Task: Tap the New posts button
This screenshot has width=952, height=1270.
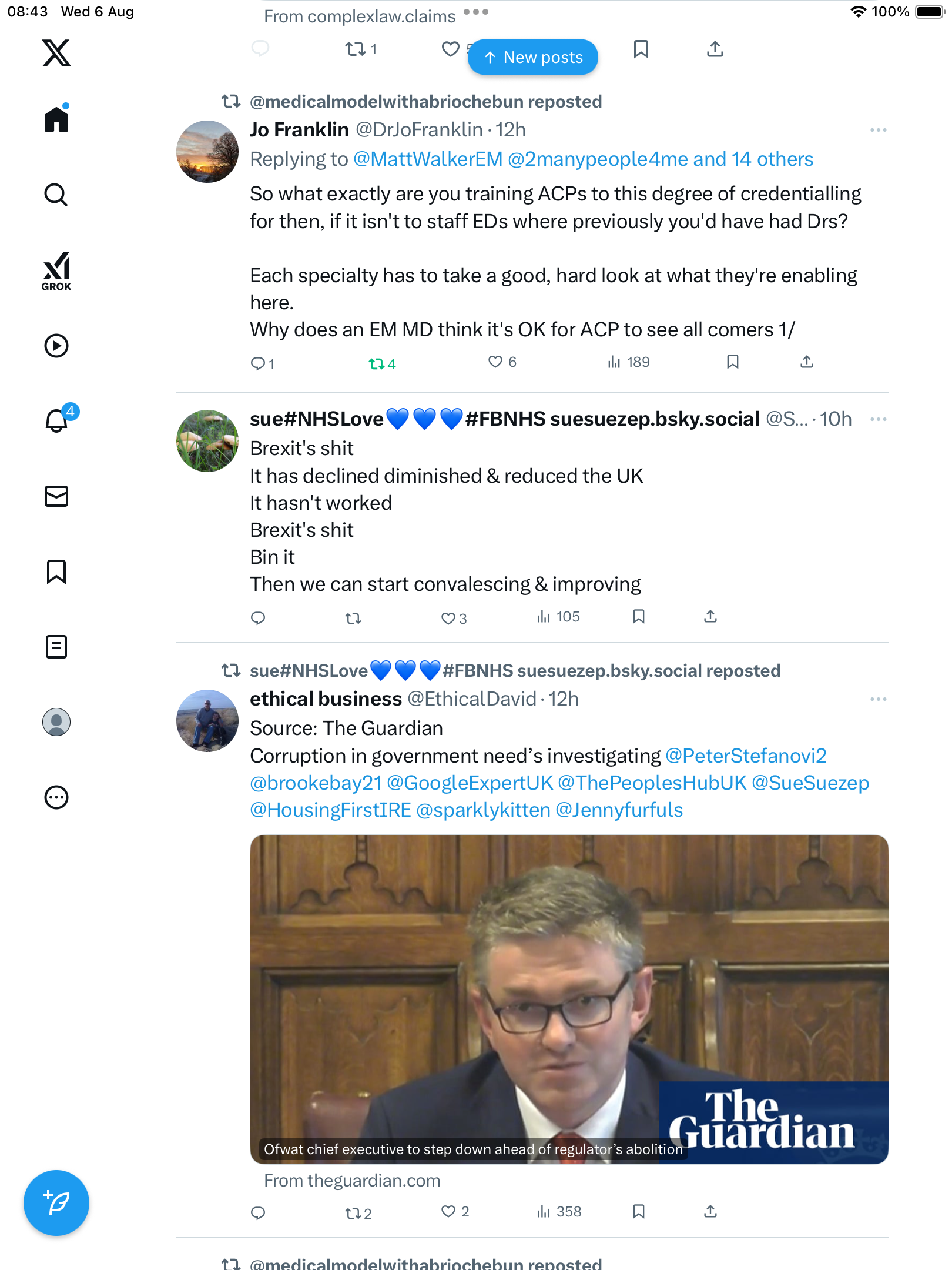Action: coord(533,58)
